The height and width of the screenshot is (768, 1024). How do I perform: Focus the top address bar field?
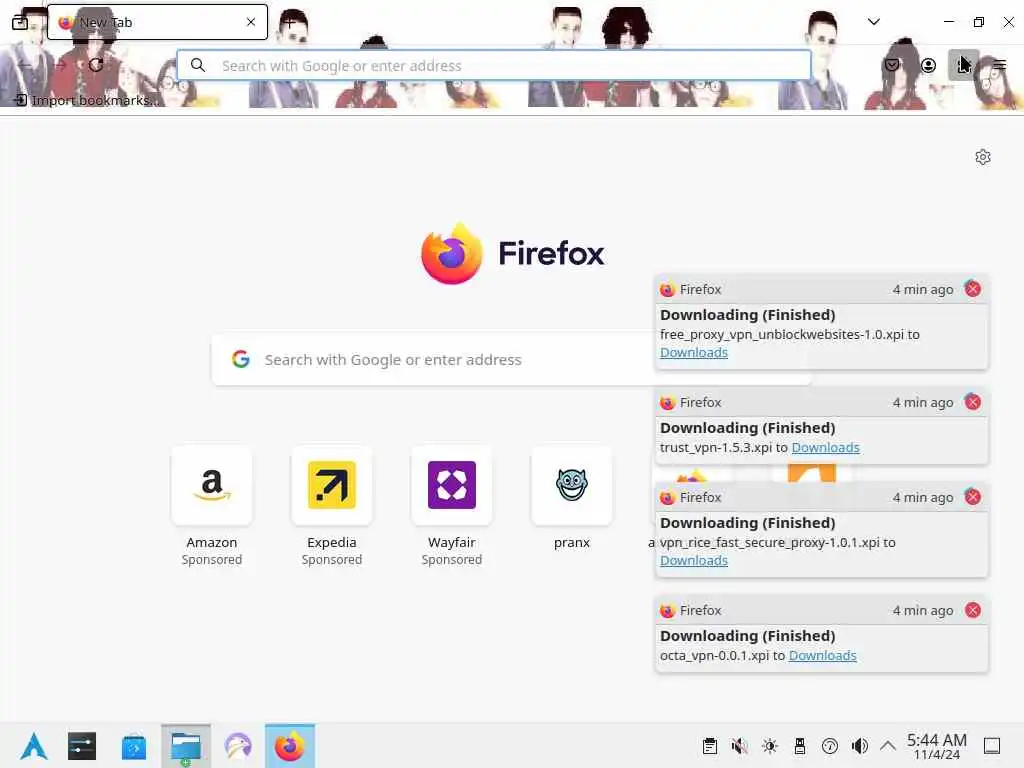[494, 65]
